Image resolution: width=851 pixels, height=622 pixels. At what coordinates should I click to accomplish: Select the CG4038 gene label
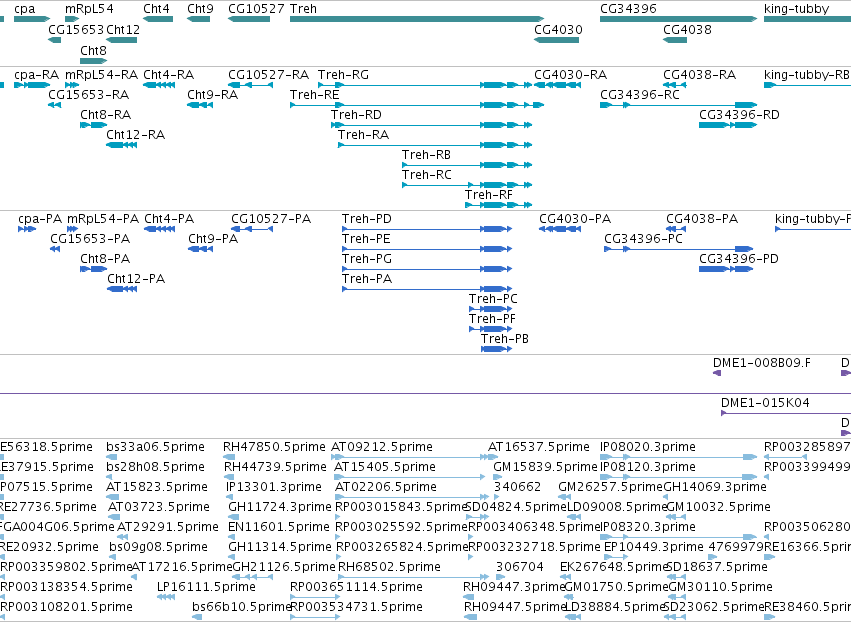coord(687,29)
